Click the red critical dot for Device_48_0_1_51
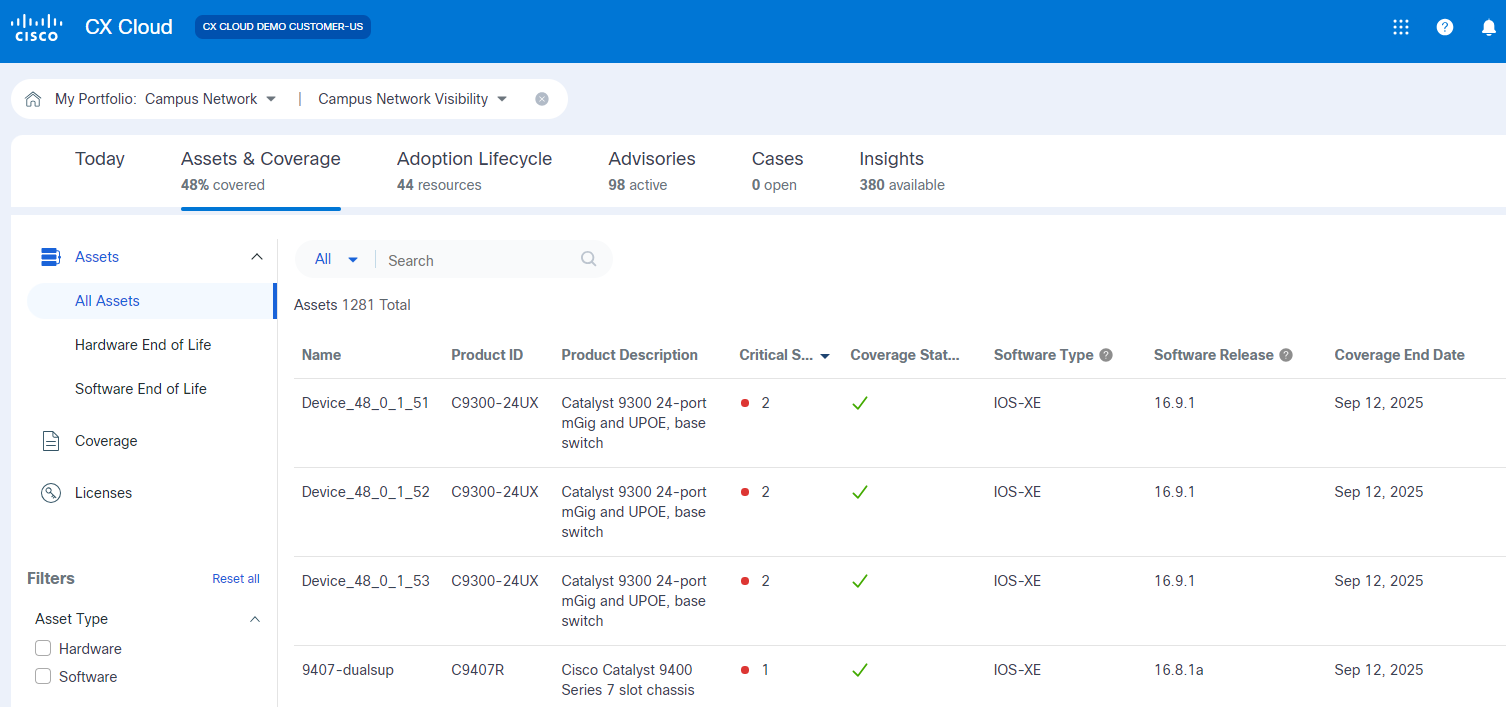This screenshot has height=707, width=1506. click(745, 403)
